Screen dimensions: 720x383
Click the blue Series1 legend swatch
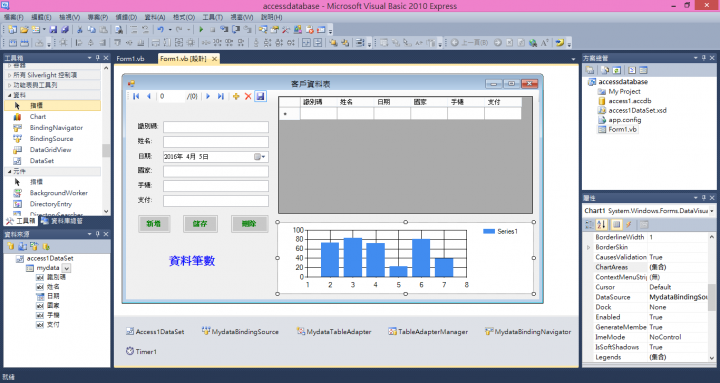[x=489, y=231]
